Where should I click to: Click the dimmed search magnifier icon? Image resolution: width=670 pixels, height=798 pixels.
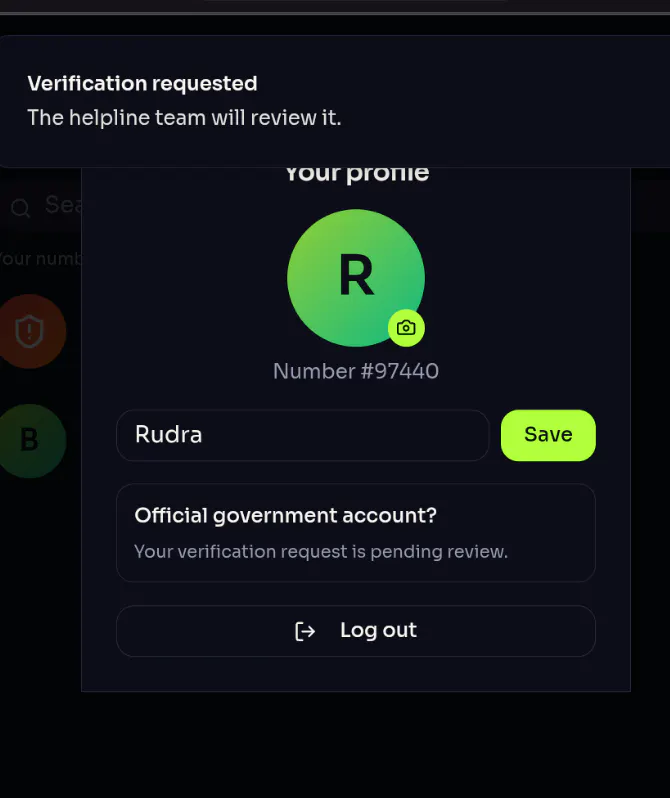20,208
